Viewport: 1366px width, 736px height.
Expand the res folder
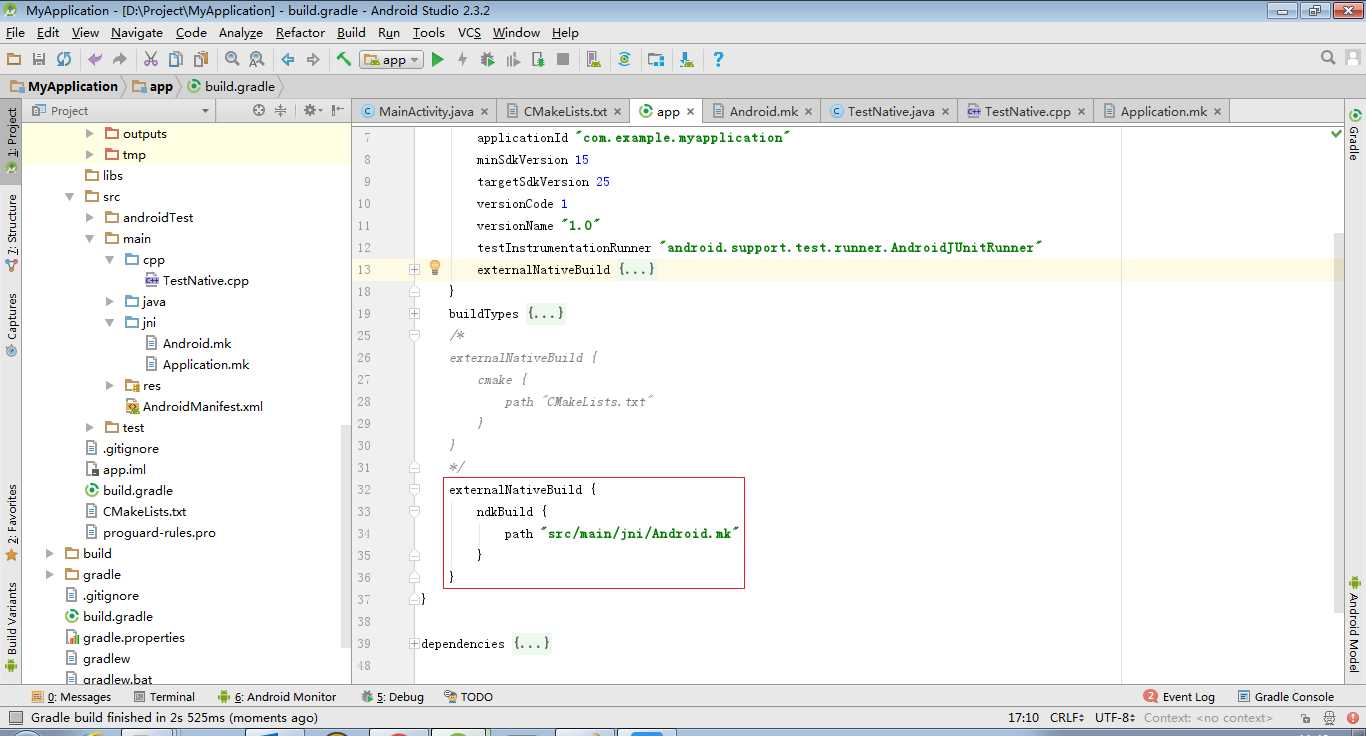pyautogui.click(x=109, y=385)
